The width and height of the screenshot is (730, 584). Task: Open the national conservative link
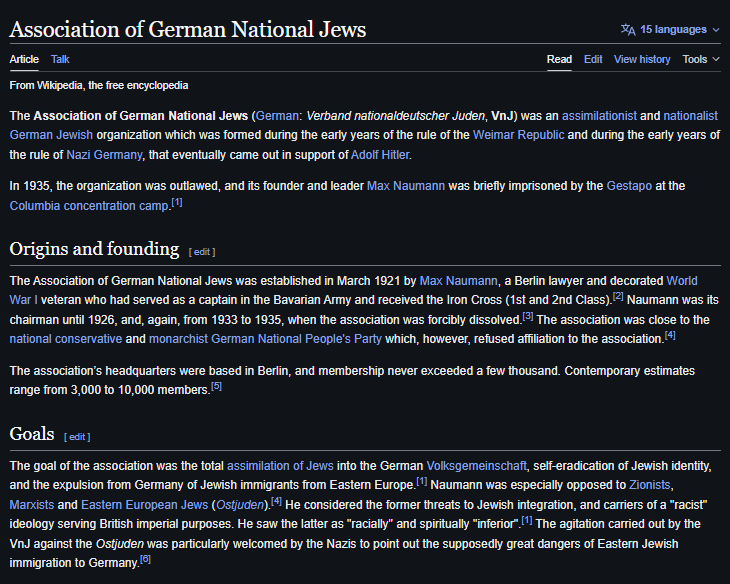pos(66,339)
